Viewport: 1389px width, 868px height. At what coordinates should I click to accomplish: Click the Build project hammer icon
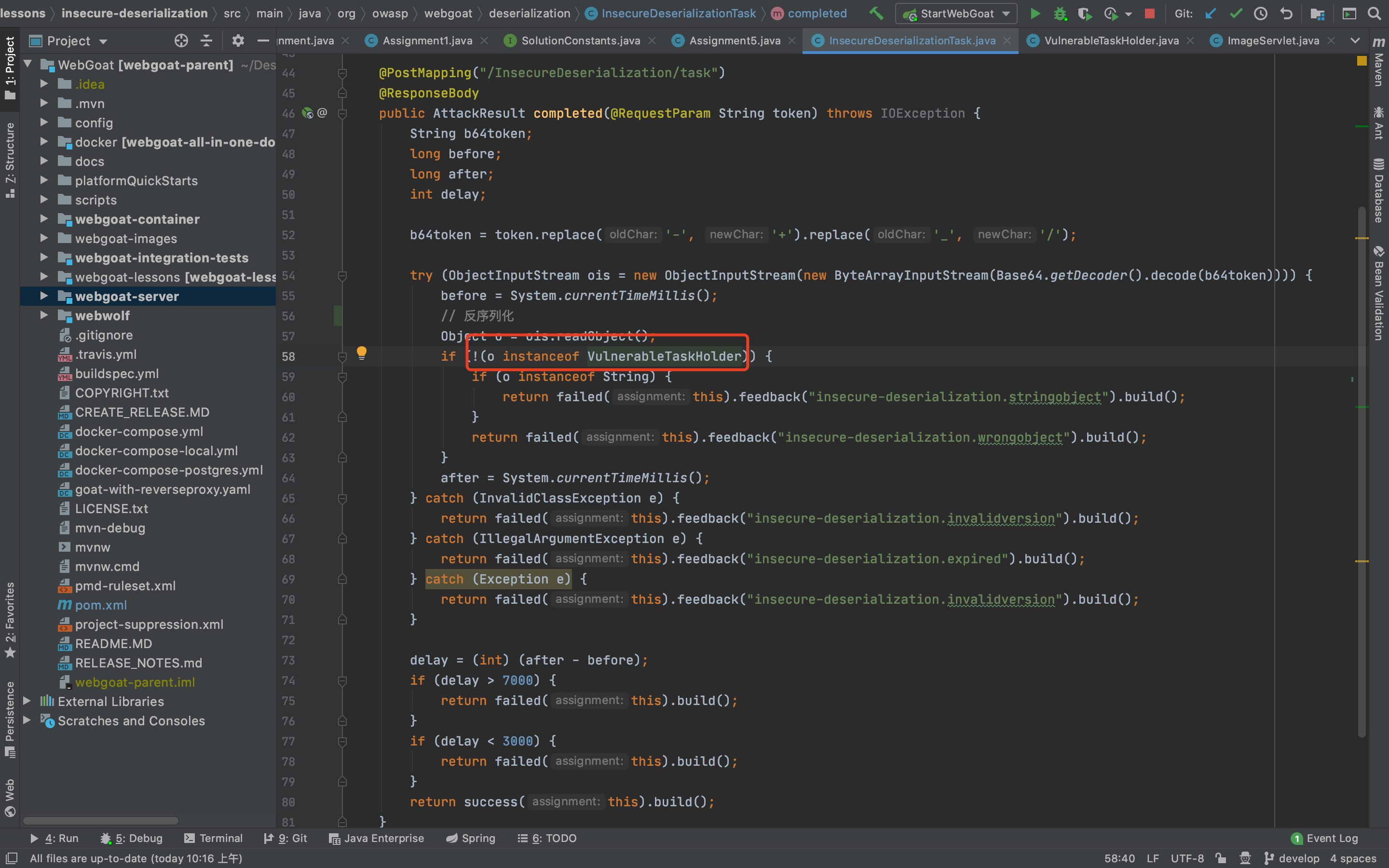click(876, 13)
